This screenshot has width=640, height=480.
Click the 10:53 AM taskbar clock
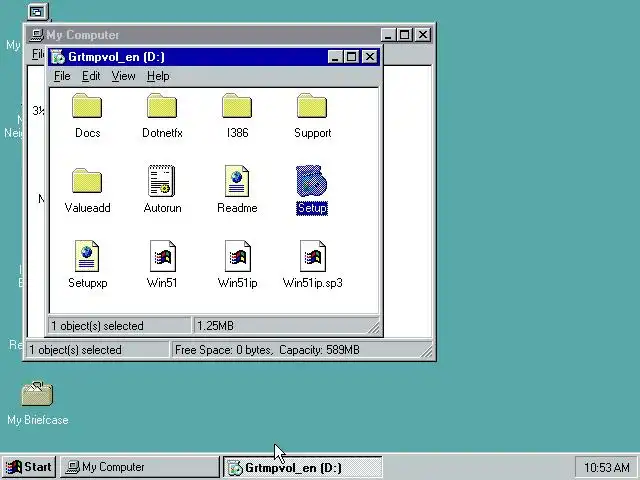click(x=606, y=467)
